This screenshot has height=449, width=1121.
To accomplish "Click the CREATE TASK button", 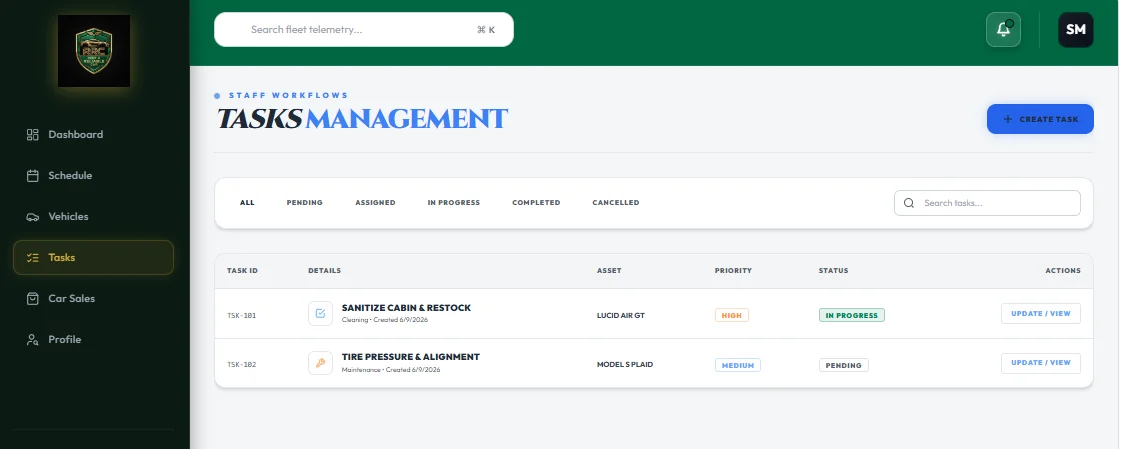I will point(1040,119).
